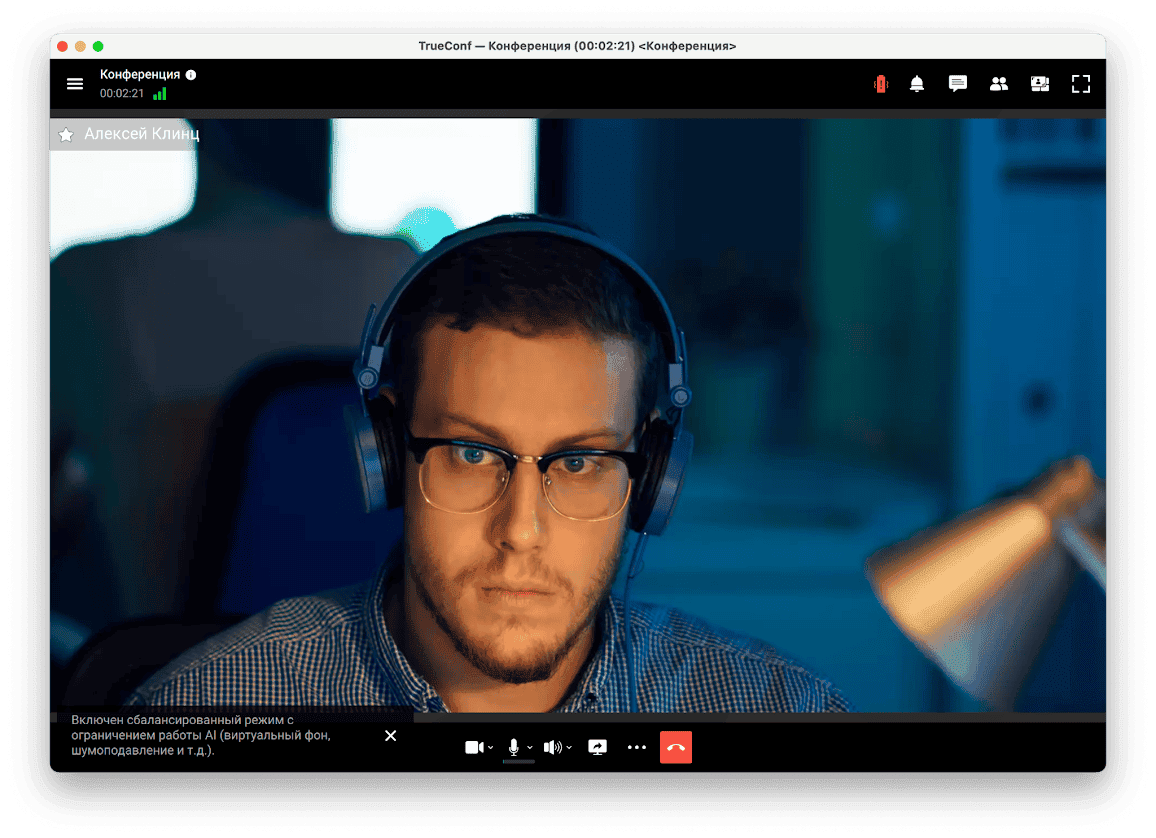Expand the speaker options arrow
Image resolution: width=1156 pixels, height=838 pixels.
[569, 748]
